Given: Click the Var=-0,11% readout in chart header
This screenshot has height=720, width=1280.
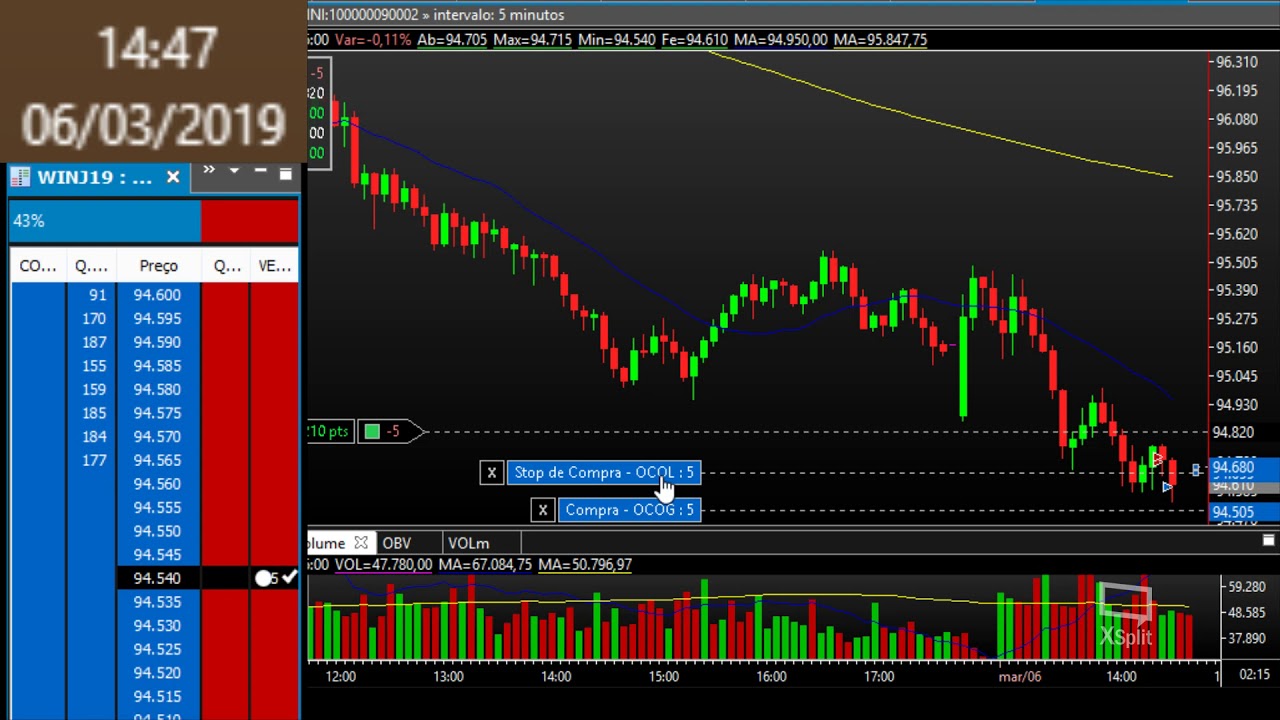Looking at the screenshot, I should point(373,40).
